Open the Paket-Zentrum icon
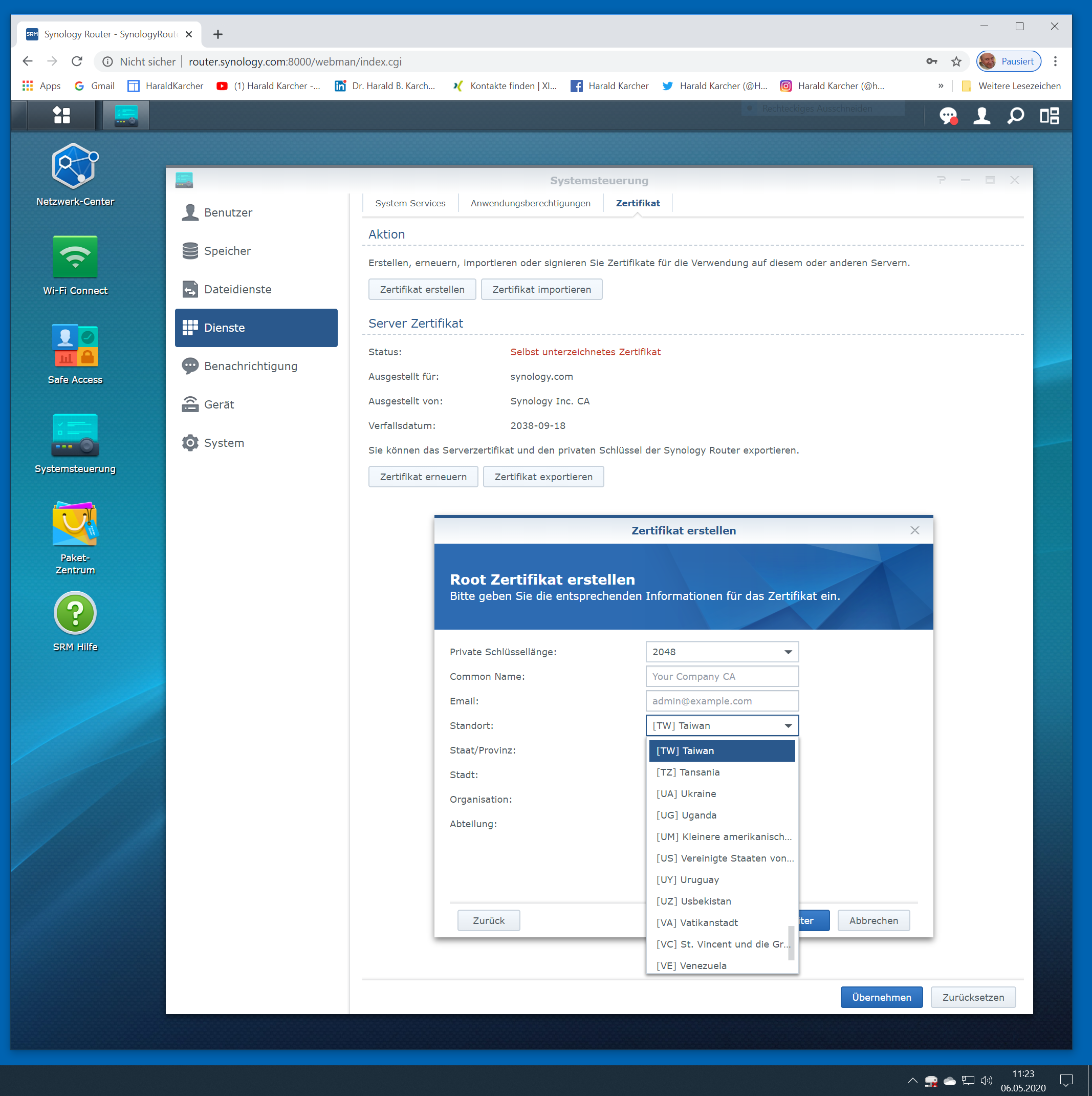This screenshot has width=1092, height=1096. click(75, 524)
